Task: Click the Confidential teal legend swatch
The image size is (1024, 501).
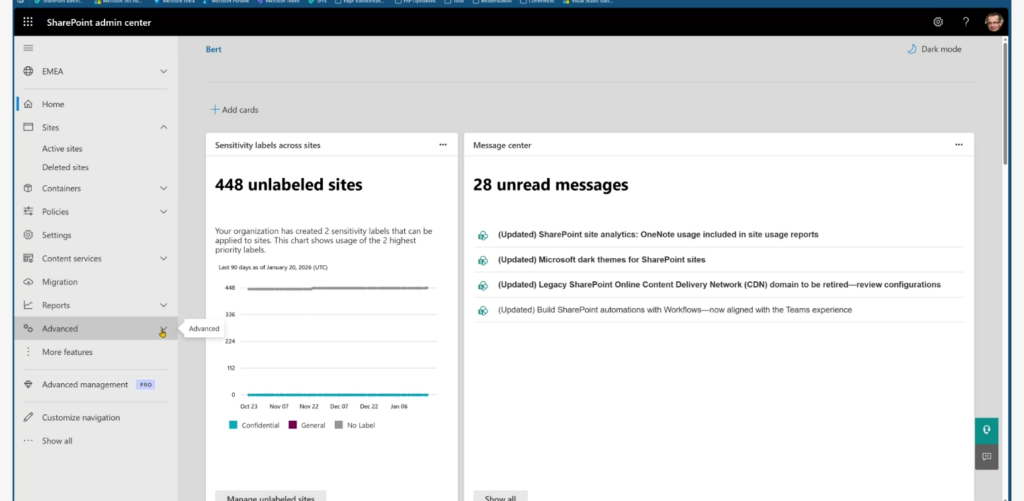Action: (x=233, y=425)
